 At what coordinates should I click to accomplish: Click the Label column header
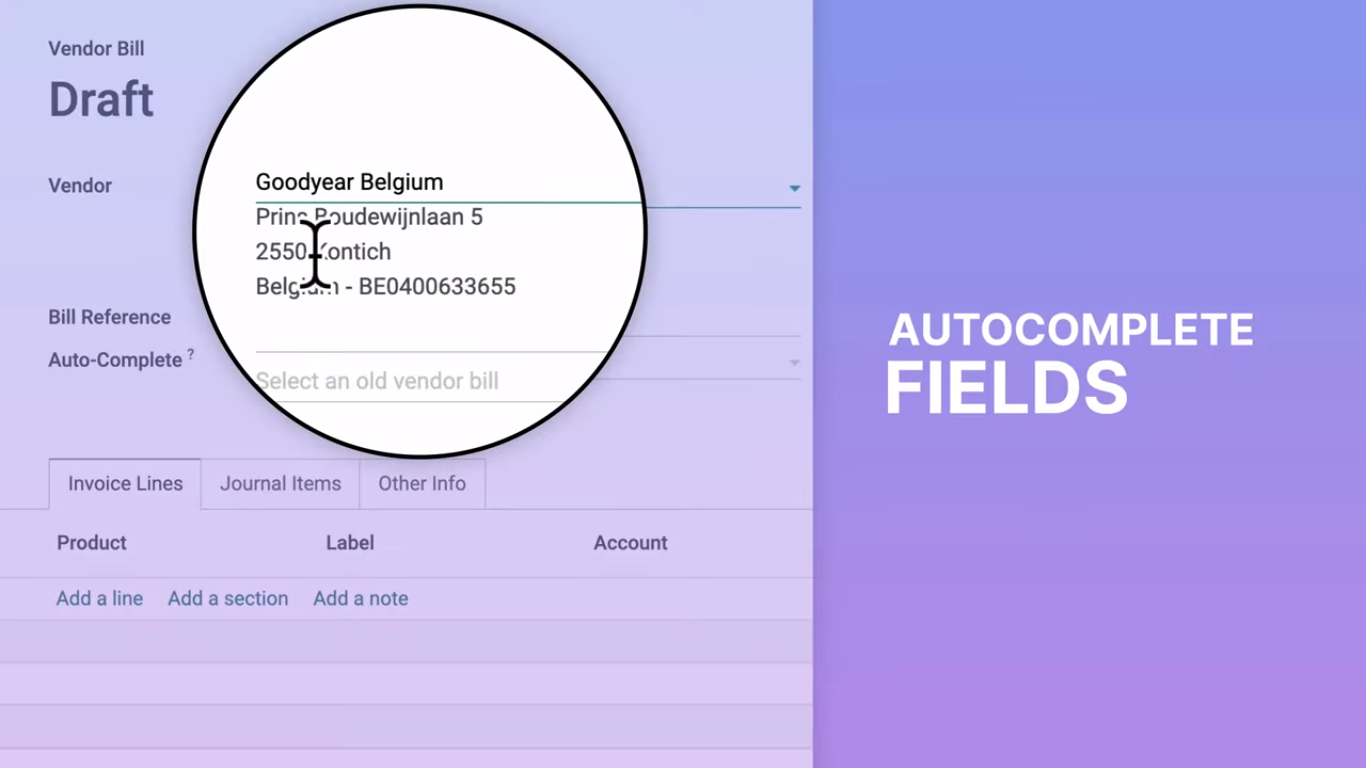[x=350, y=543]
